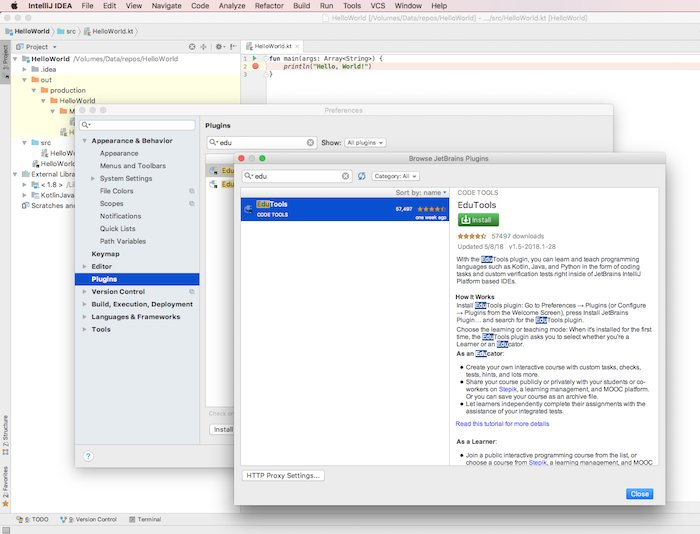Click the EduTools plugin icon in results list

point(248,209)
